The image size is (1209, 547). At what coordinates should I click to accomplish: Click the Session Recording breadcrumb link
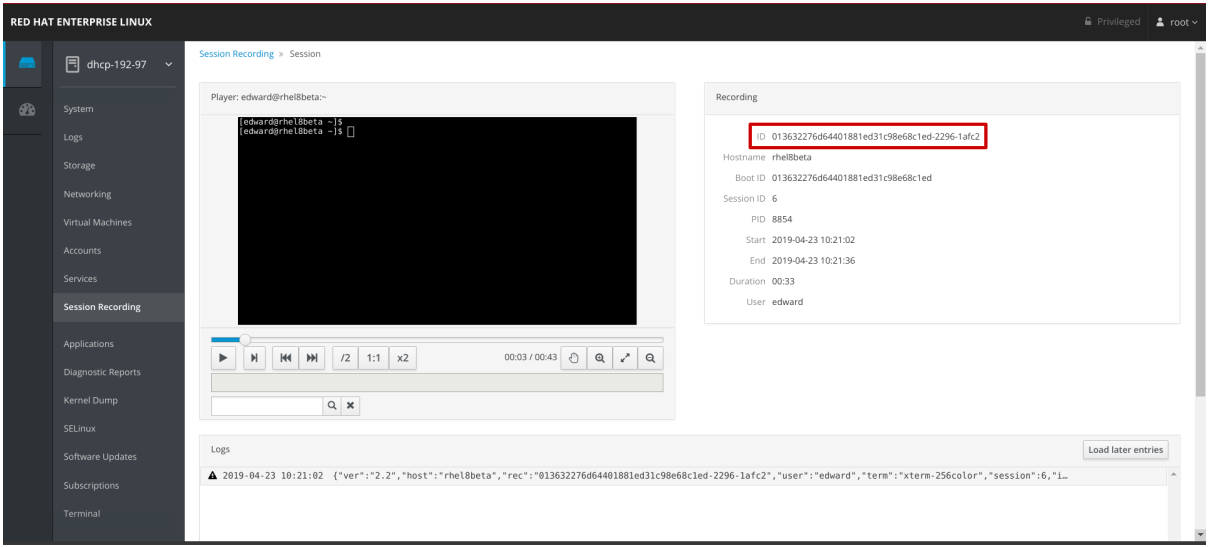coord(236,54)
